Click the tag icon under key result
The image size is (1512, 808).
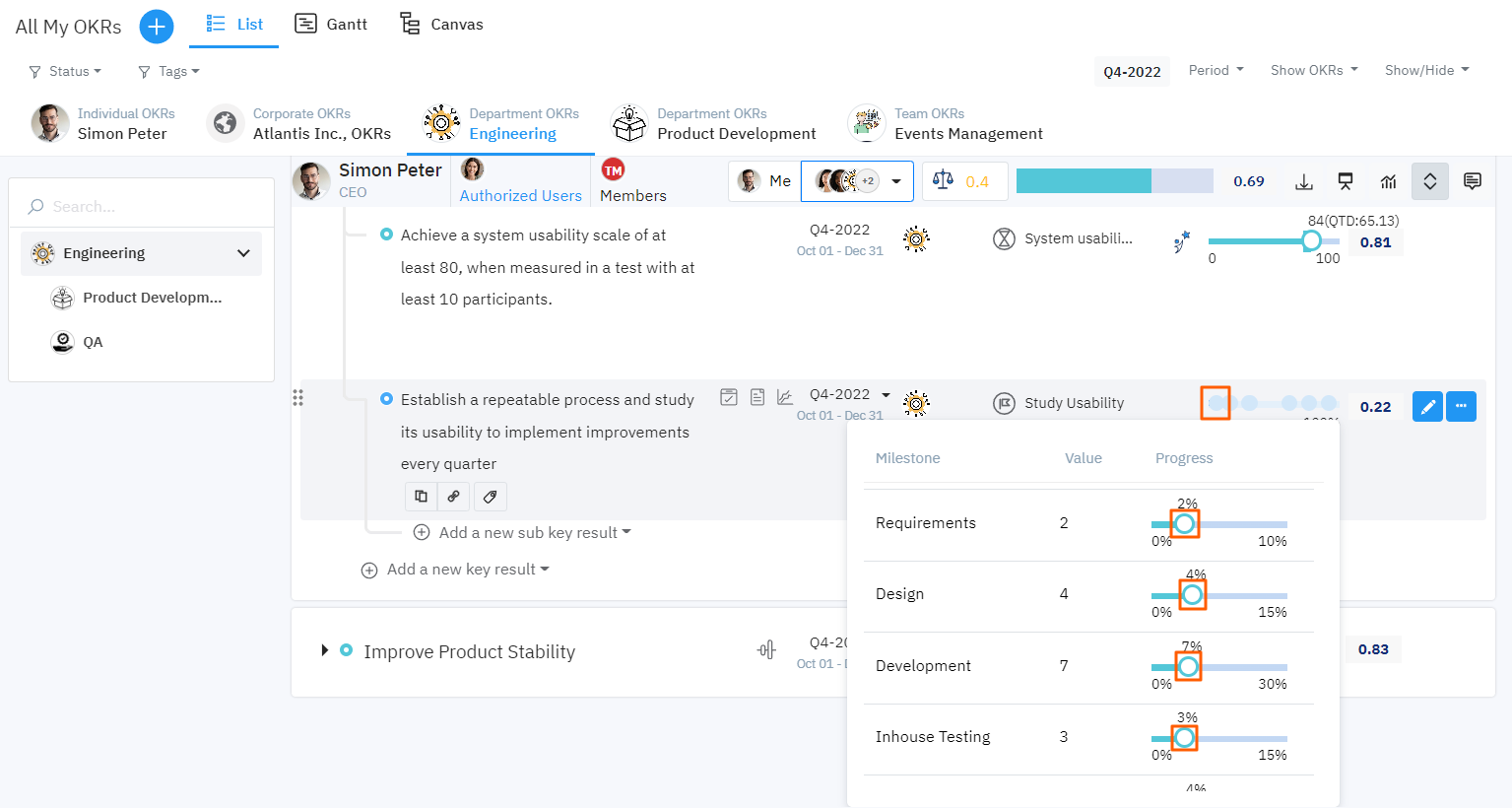[490, 497]
